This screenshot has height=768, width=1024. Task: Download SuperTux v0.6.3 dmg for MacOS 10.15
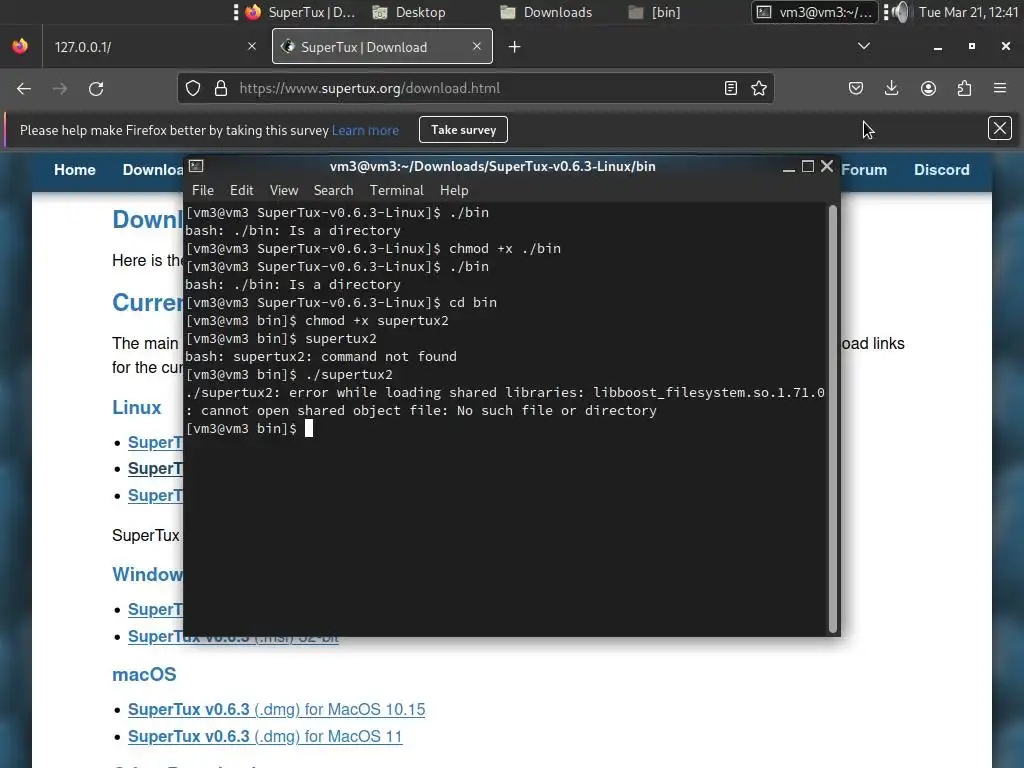pyautogui.click(x=276, y=709)
